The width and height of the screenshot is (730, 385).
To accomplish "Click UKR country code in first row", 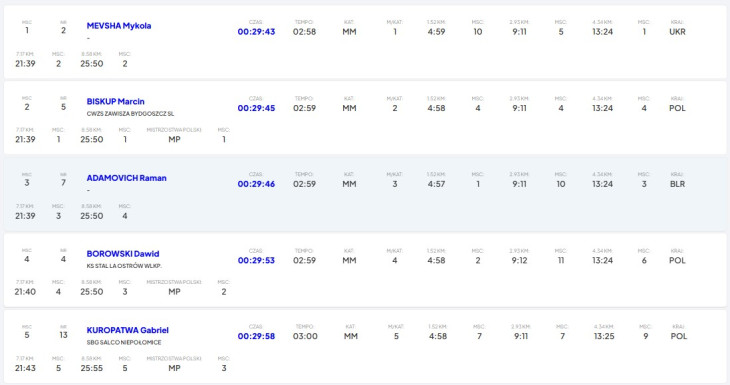I will tap(677, 32).
